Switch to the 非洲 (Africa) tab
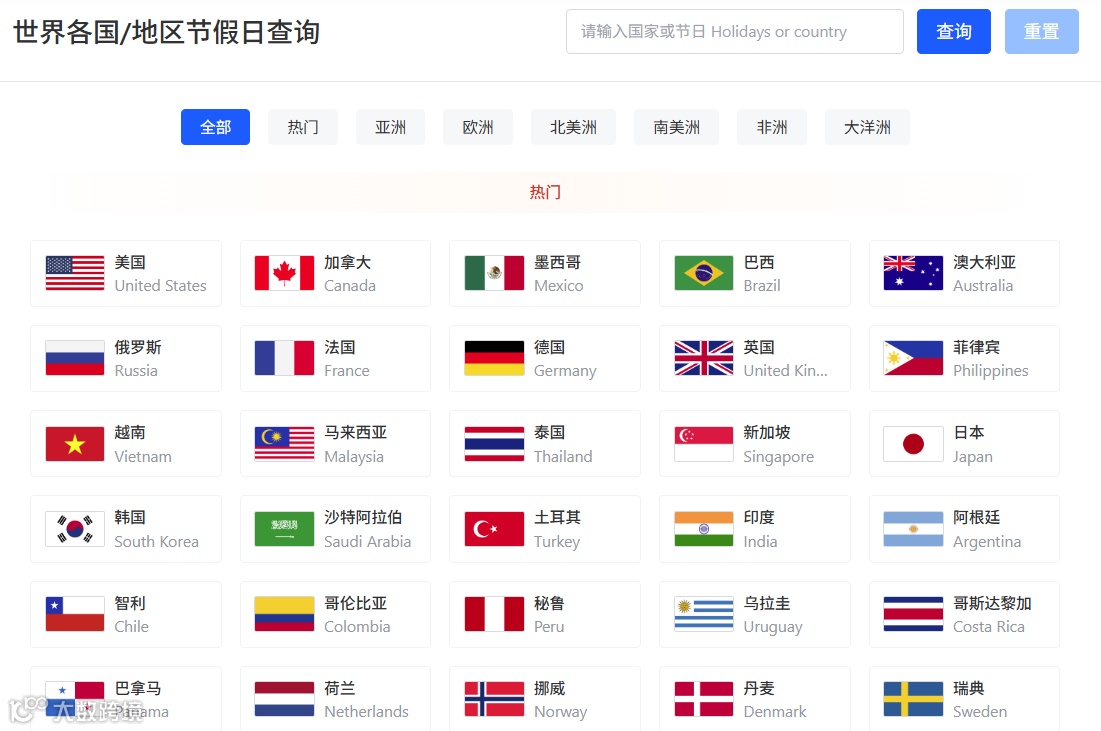The width and height of the screenshot is (1101, 731). (x=772, y=127)
